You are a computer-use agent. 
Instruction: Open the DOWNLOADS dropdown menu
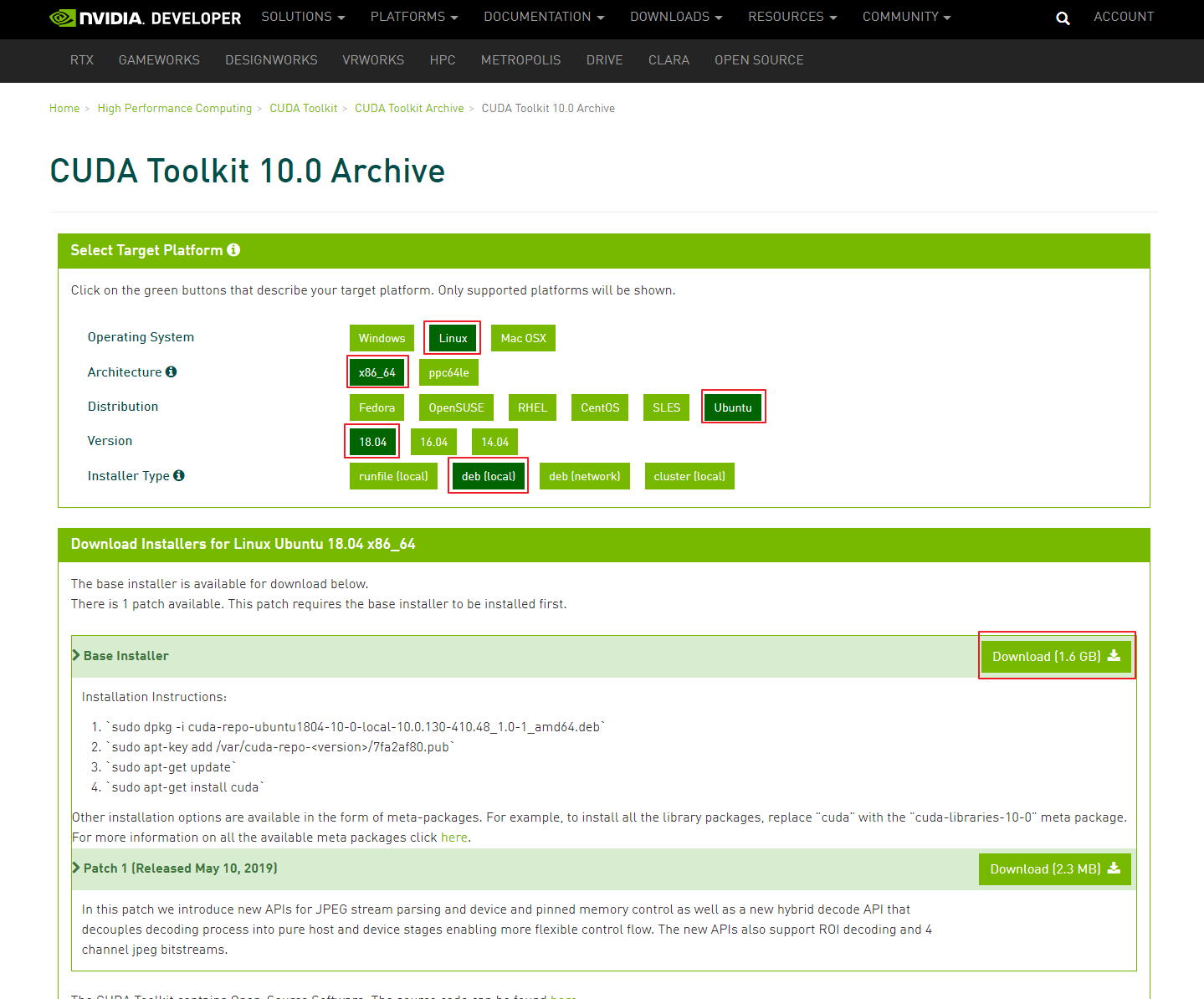point(676,17)
